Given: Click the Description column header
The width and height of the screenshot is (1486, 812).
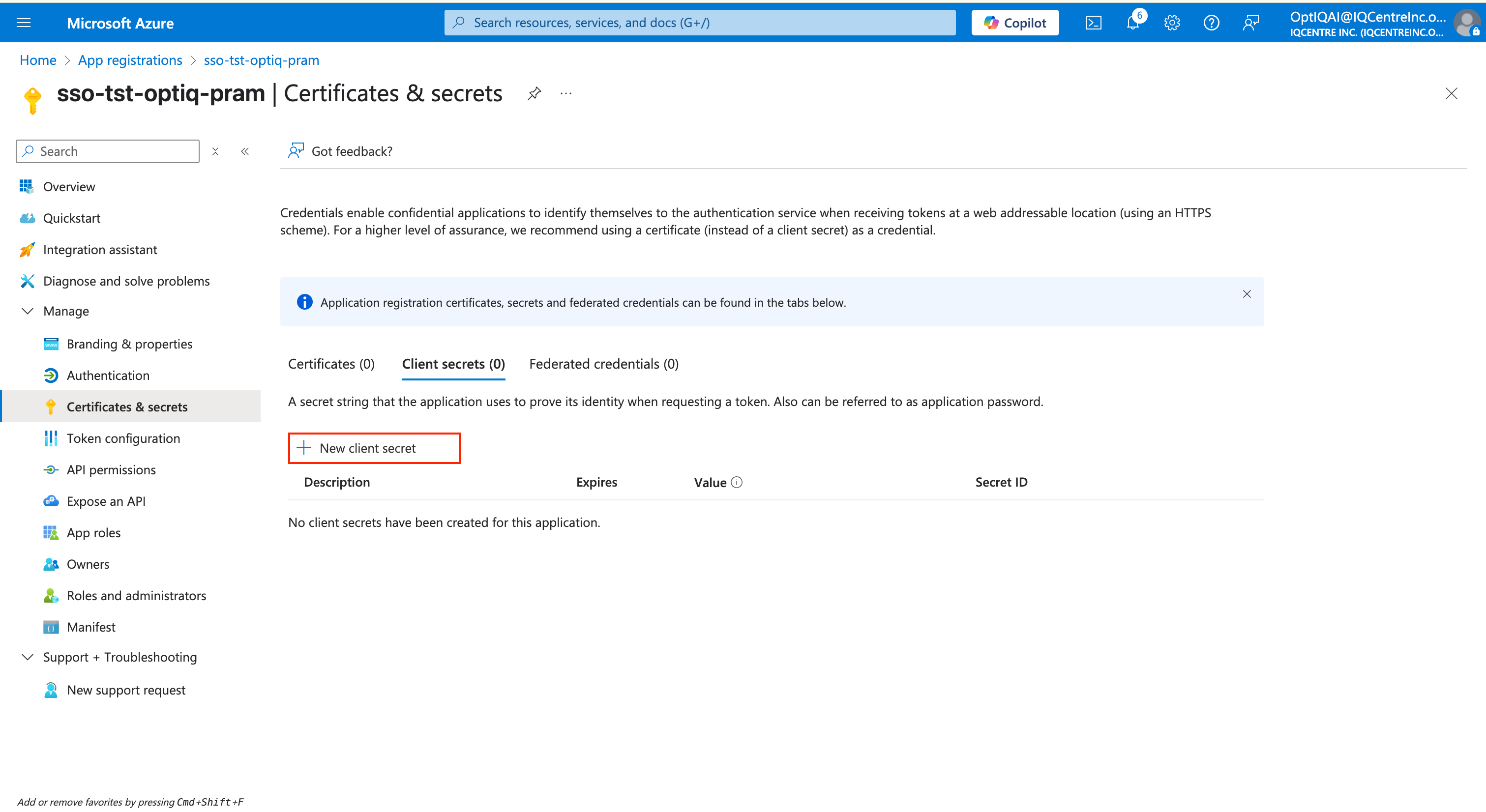Looking at the screenshot, I should [337, 482].
